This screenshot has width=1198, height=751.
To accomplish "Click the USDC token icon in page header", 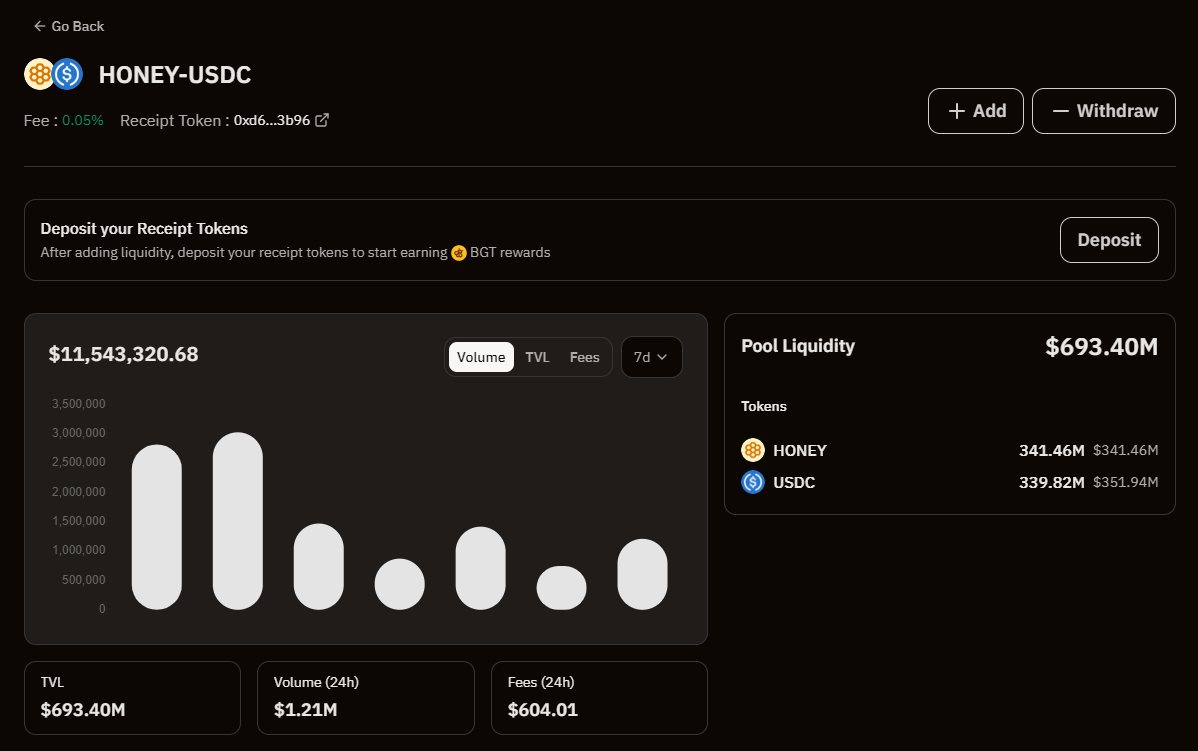I will click(68, 74).
